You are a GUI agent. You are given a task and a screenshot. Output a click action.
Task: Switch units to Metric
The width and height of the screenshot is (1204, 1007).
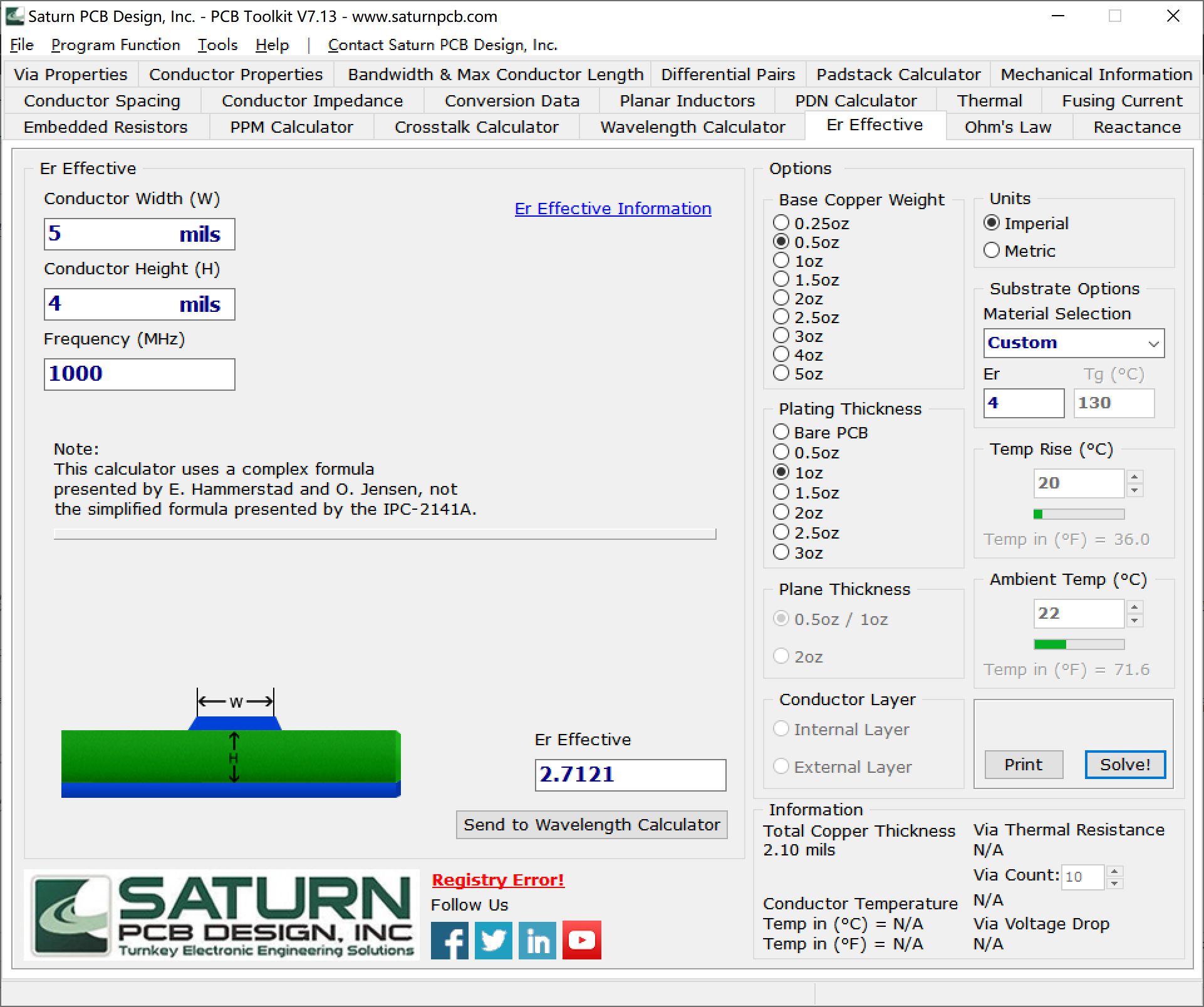pyautogui.click(x=992, y=250)
